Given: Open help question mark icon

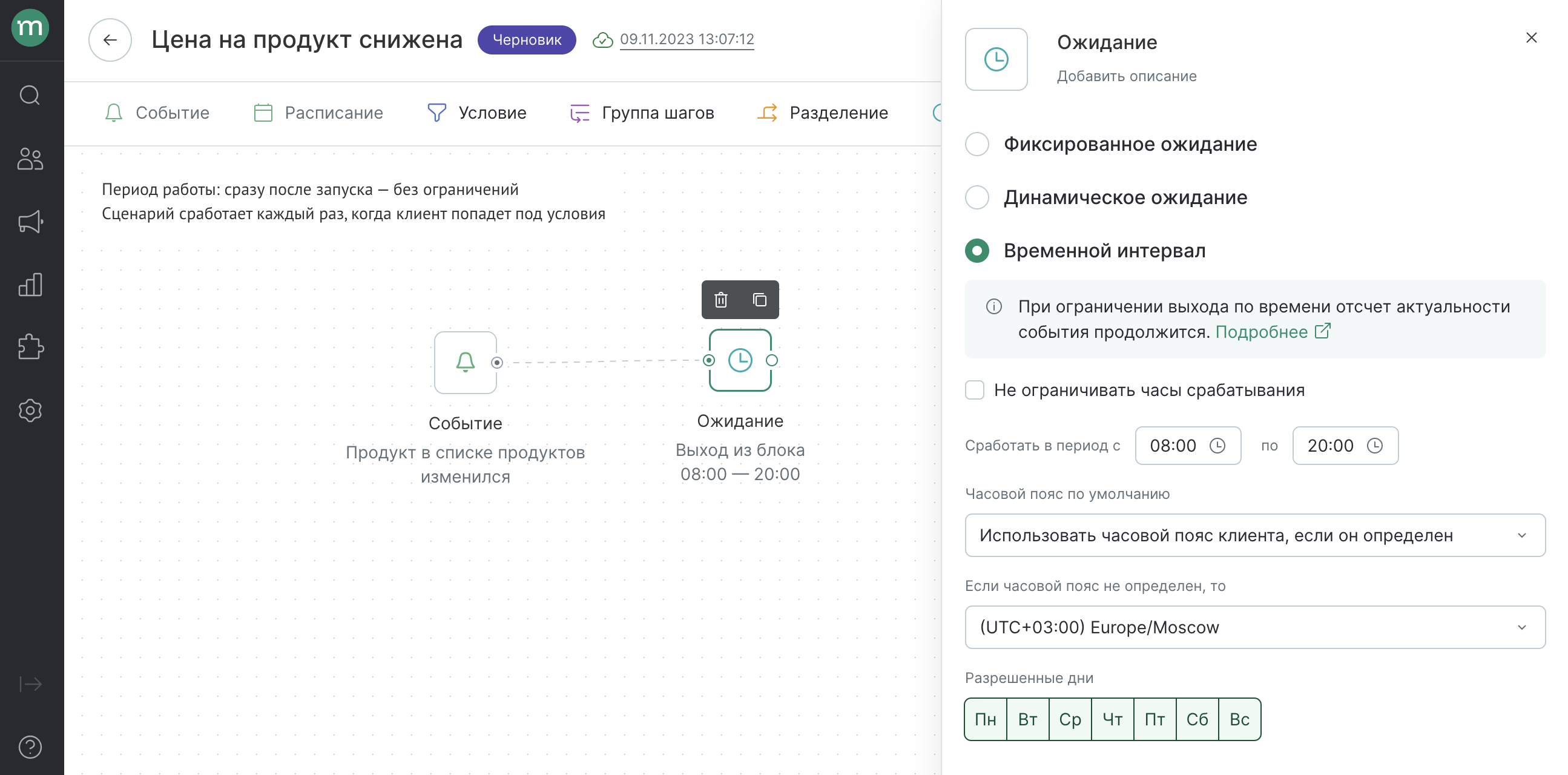Looking at the screenshot, I should coord(30,747).
